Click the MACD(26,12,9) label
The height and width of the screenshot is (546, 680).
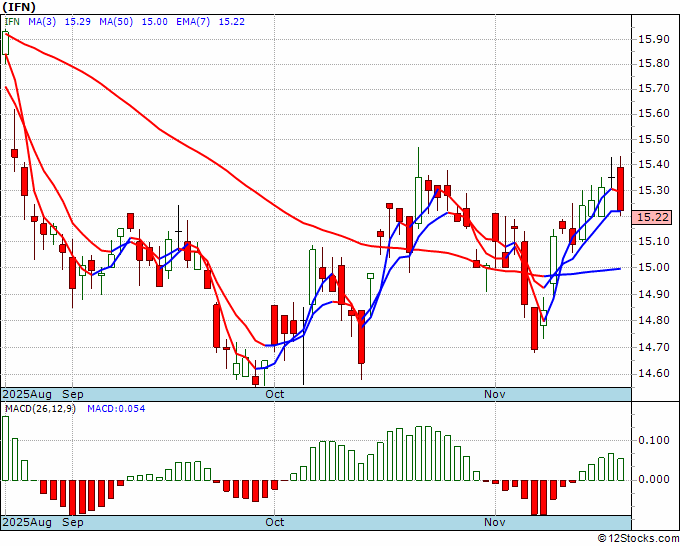pos(40,409)
